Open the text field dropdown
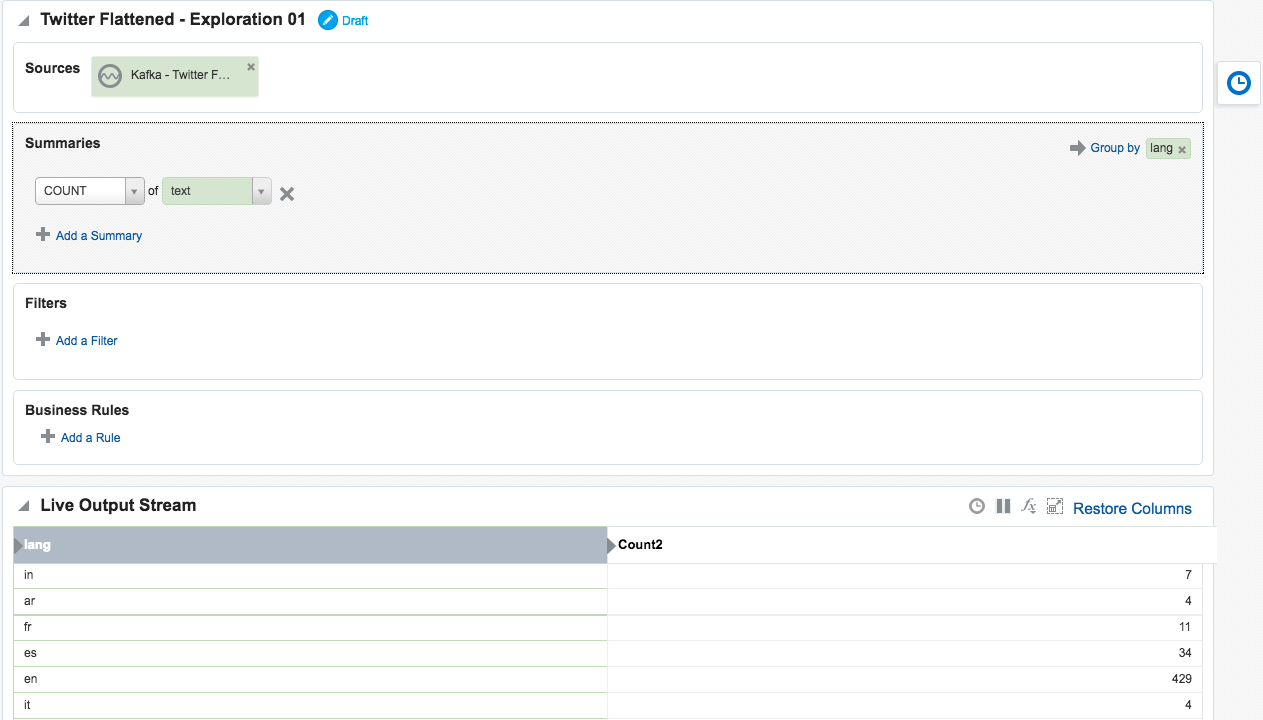This screenshot has width=1263, height=720. 261,191
